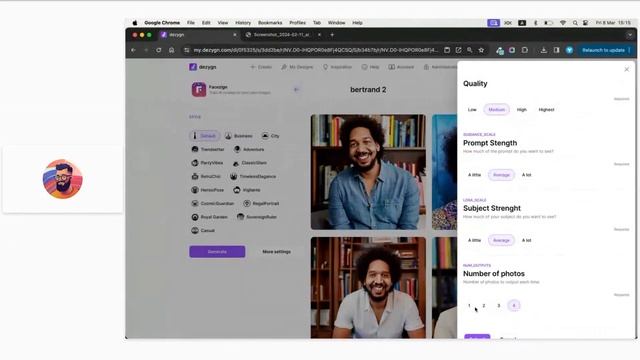Close the Screenshot_2024 browser tab
Screen dimensions: 640x360
(x=319, y=35)
